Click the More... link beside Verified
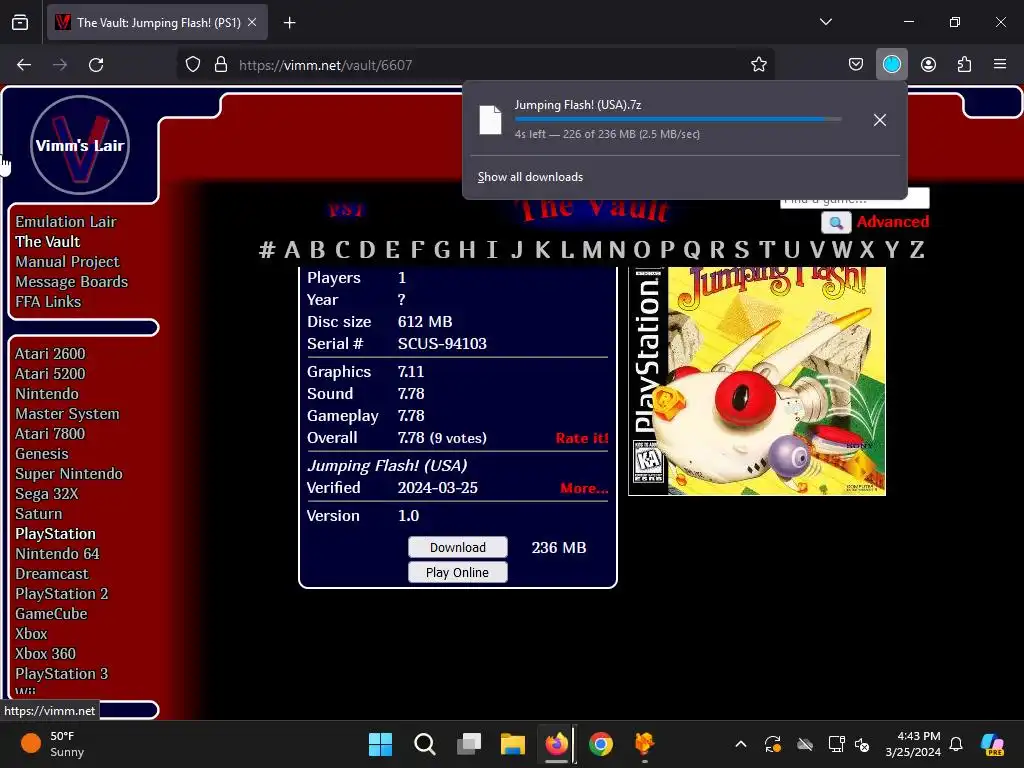This screenshot has height=768, width=1024. pyautogui.click(x=584, y=488)
